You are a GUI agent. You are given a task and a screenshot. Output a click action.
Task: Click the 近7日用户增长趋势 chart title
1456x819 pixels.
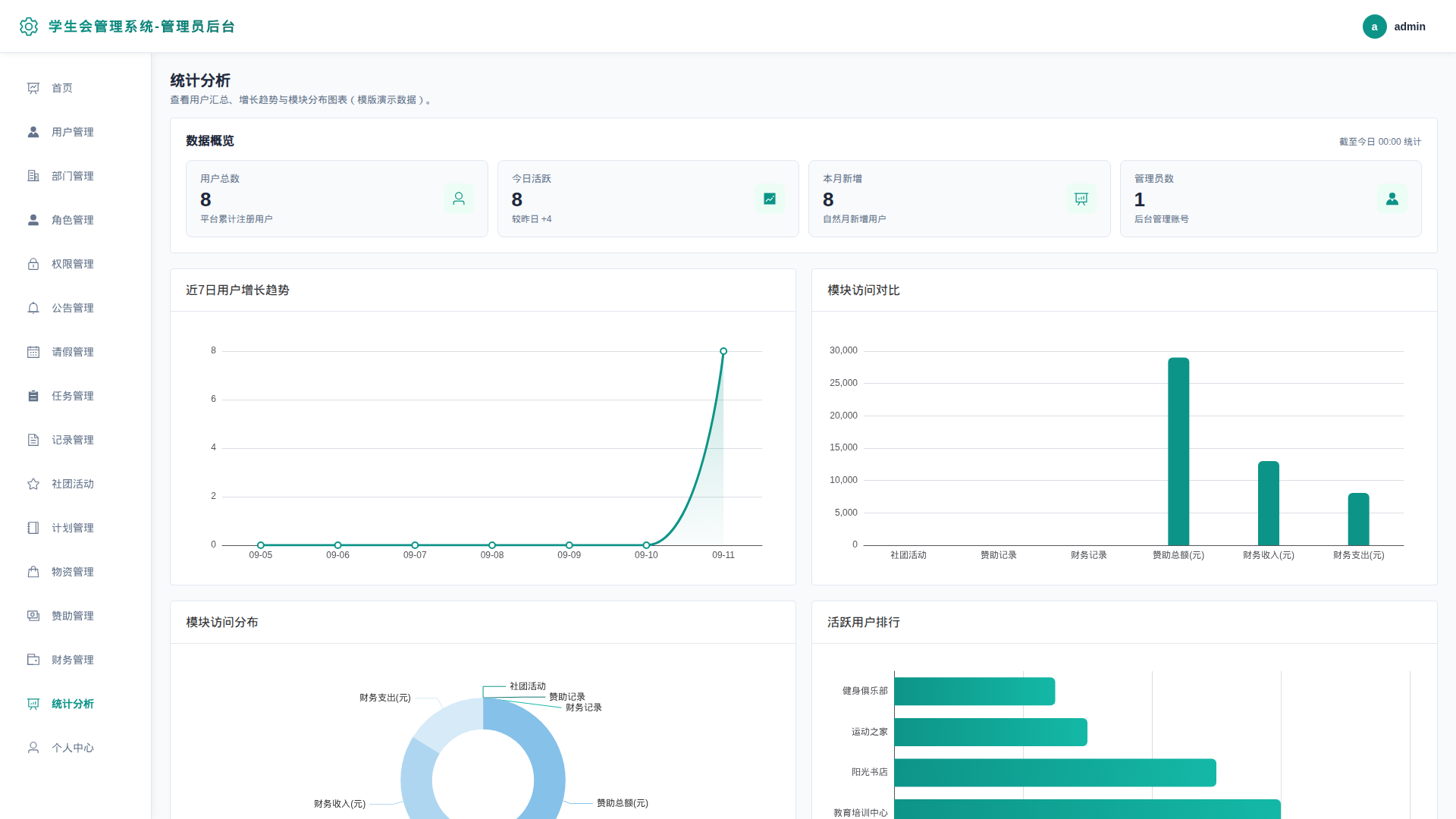click(237, 290)
